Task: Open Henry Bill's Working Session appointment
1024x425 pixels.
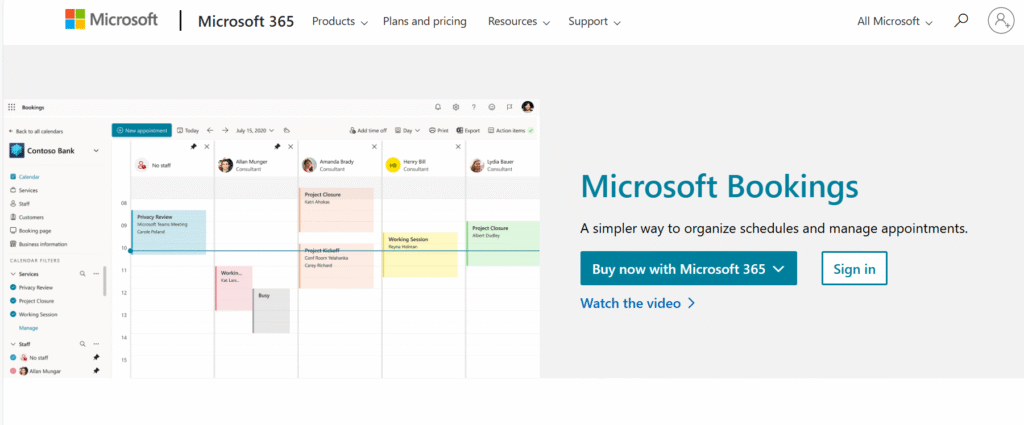Action: pos(420,255)
